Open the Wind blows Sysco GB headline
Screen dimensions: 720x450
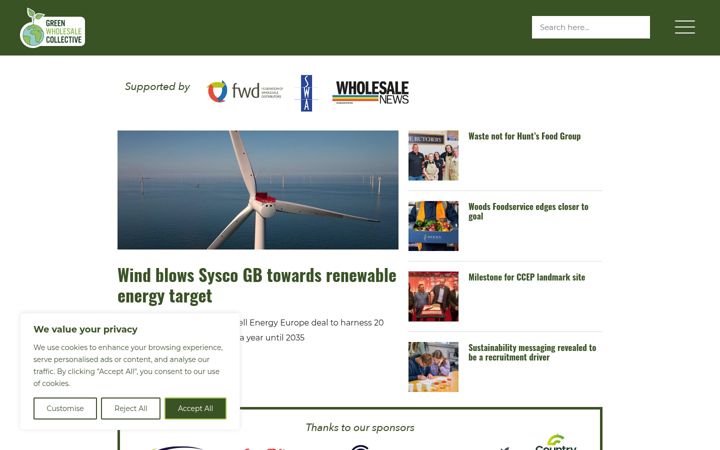[x=257, y=285]
